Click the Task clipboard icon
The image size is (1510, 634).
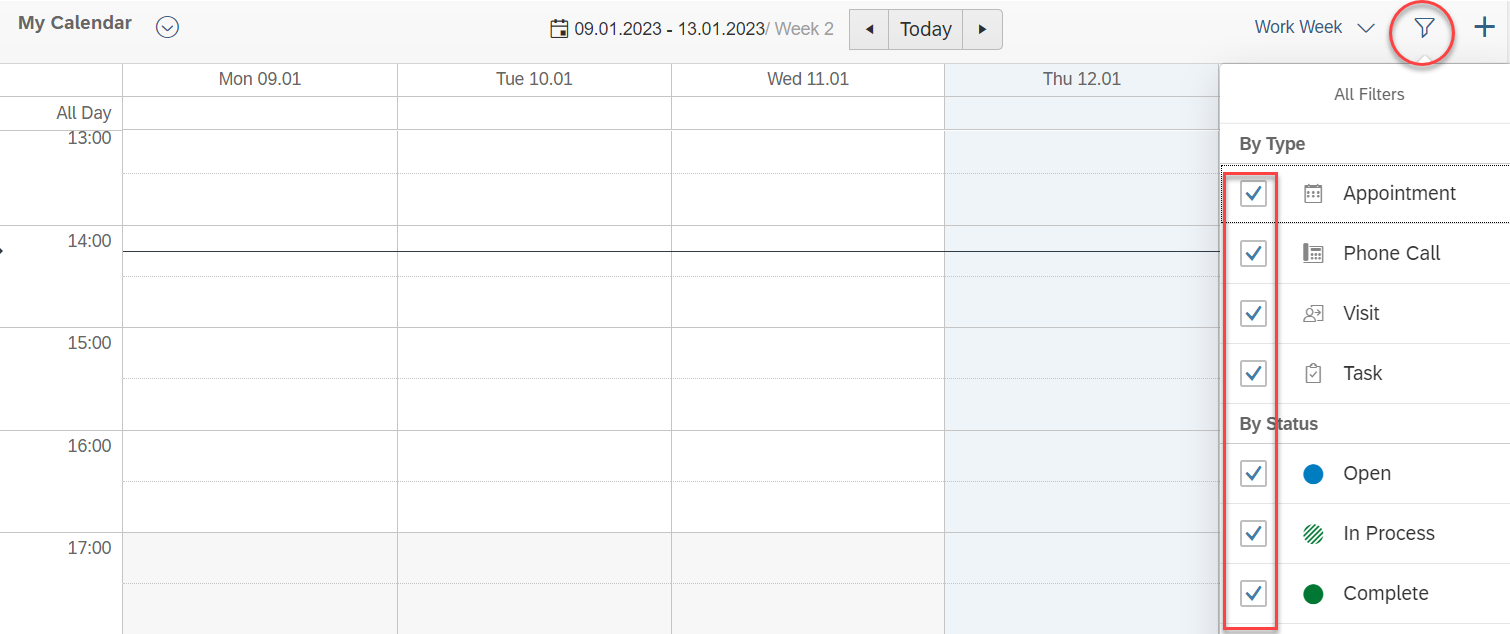(x=1313, y=374)
